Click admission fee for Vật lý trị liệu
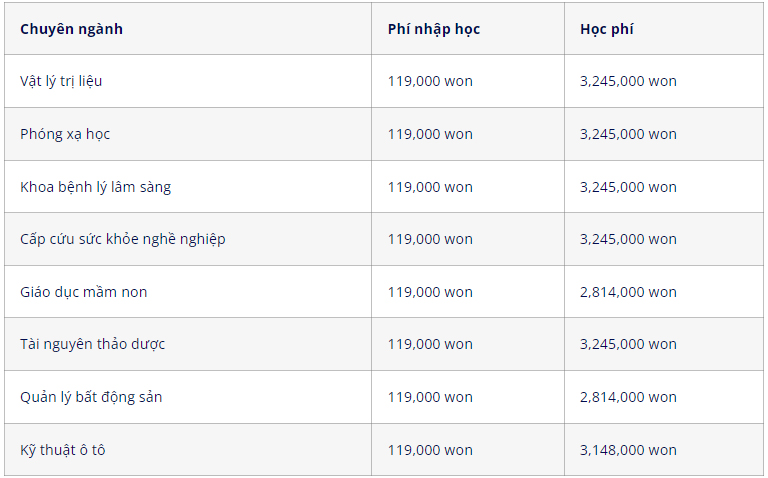This screenshot has height=478, width=768. pyautogui.click(x=430, y=81)
